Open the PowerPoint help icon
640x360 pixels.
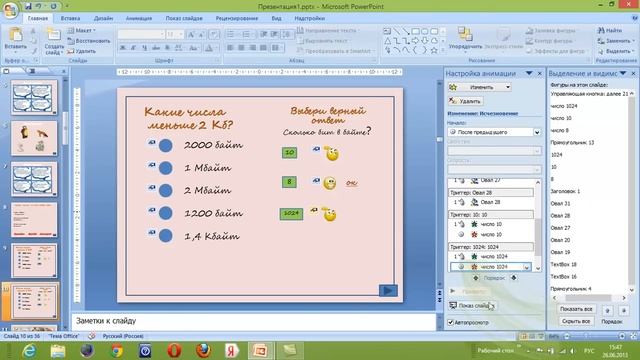[634, 18]
